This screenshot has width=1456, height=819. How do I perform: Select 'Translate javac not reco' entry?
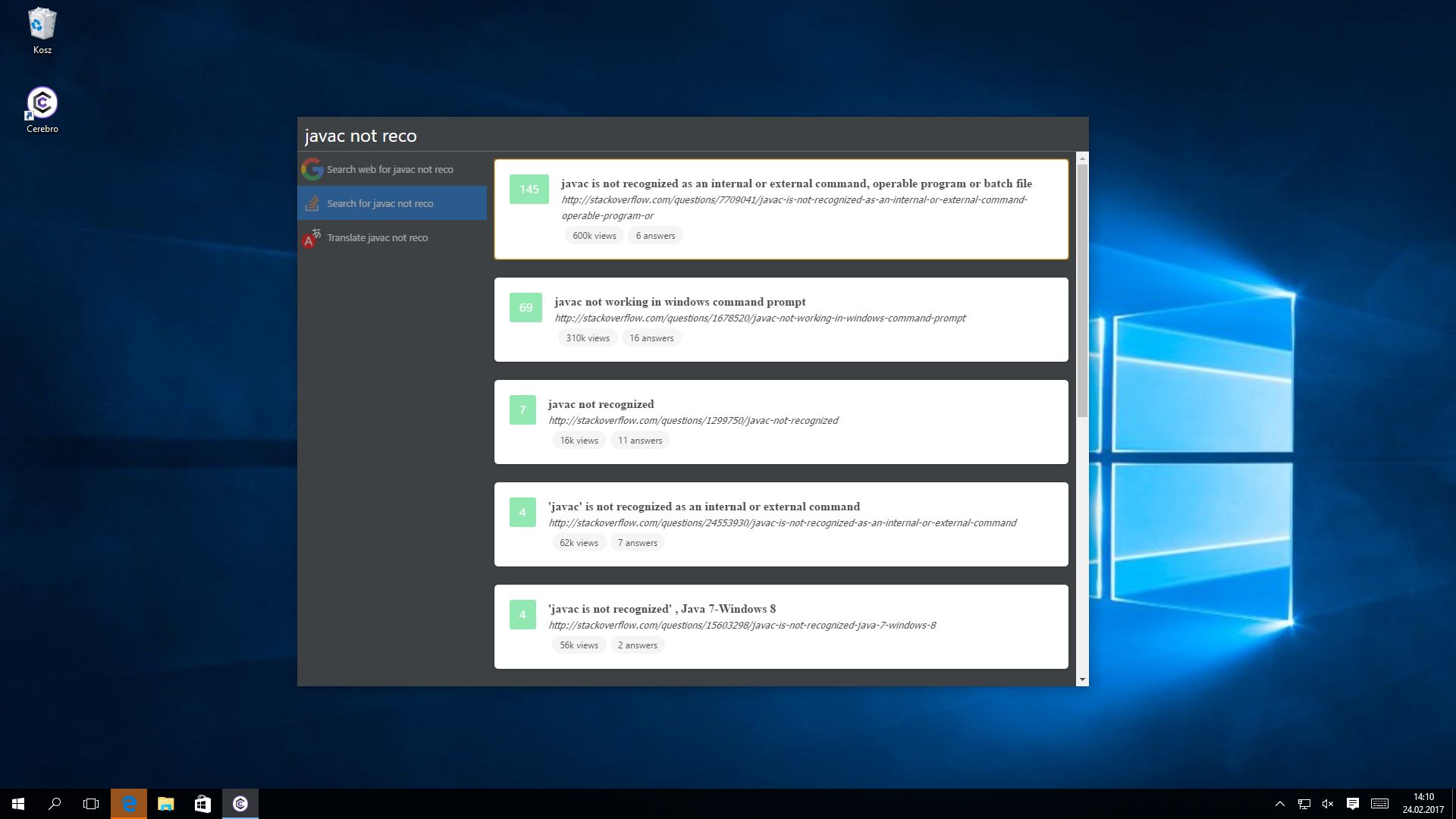coord(377,238)
